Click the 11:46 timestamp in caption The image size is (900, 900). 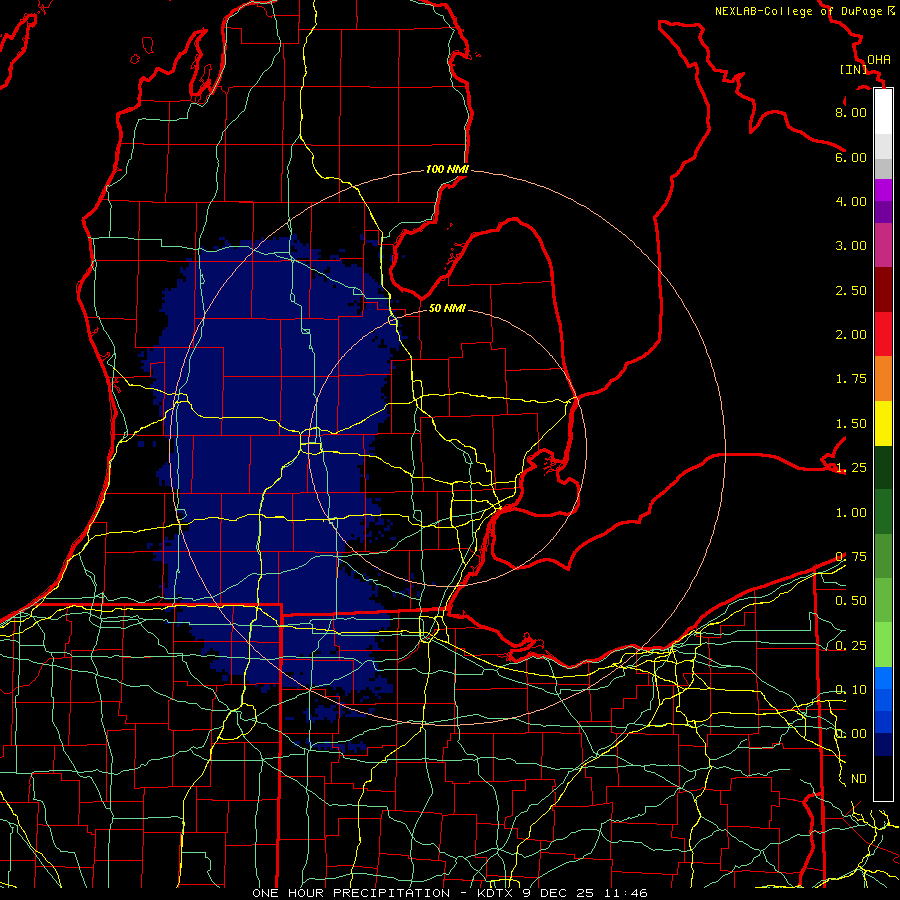pos(626,893)
